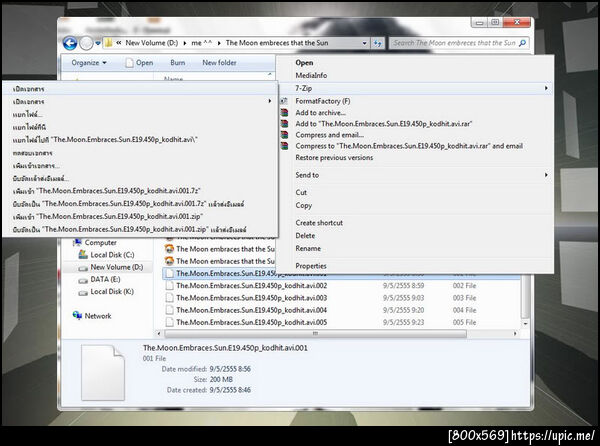Select DATA (E:) drive

105,279
